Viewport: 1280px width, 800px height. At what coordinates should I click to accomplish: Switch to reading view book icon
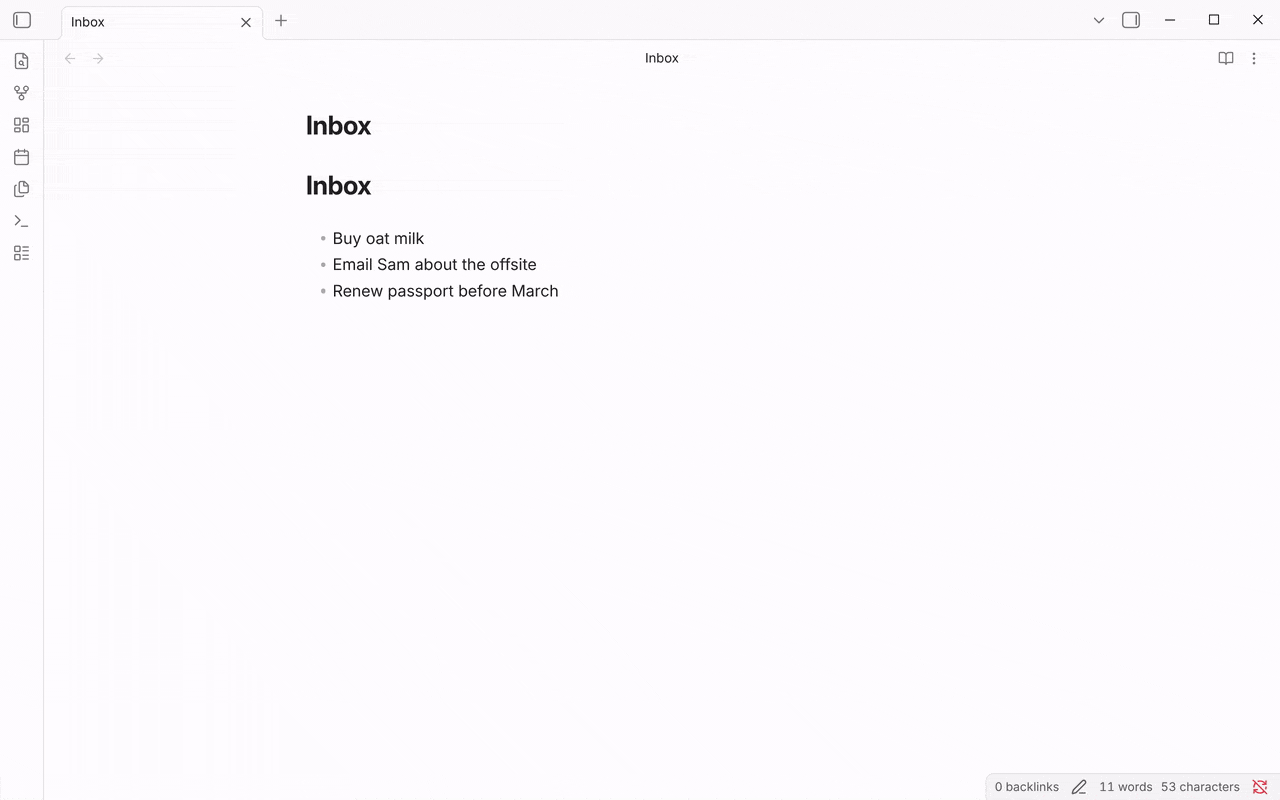(1226, 58)
